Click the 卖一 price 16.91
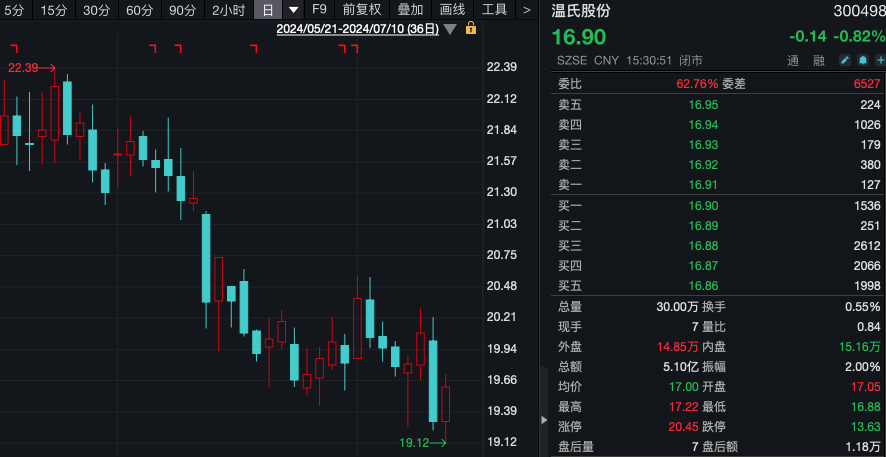The width and height of the screenshot is (886, 457). (x=703, y=185)
